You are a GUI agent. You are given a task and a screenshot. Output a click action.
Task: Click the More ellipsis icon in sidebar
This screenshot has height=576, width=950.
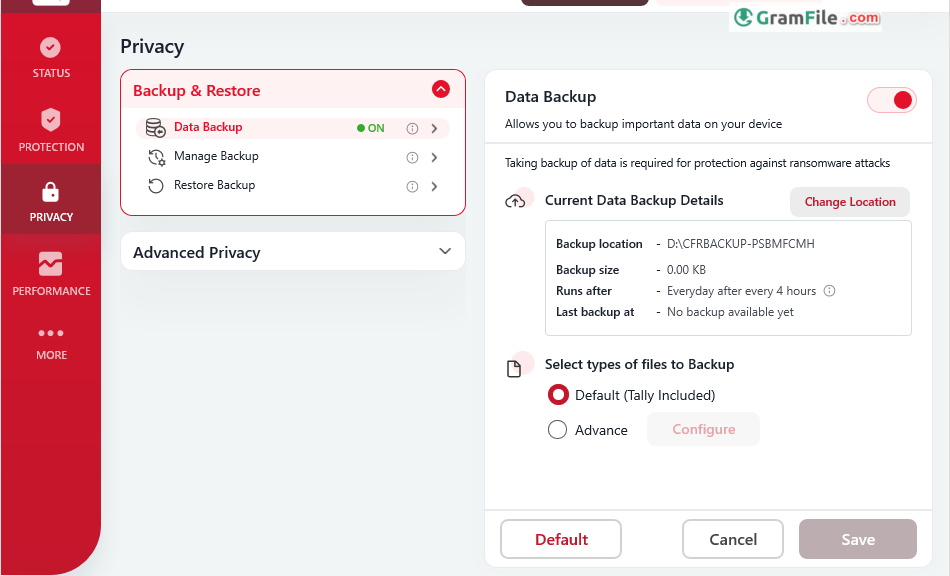click(50, 334)
